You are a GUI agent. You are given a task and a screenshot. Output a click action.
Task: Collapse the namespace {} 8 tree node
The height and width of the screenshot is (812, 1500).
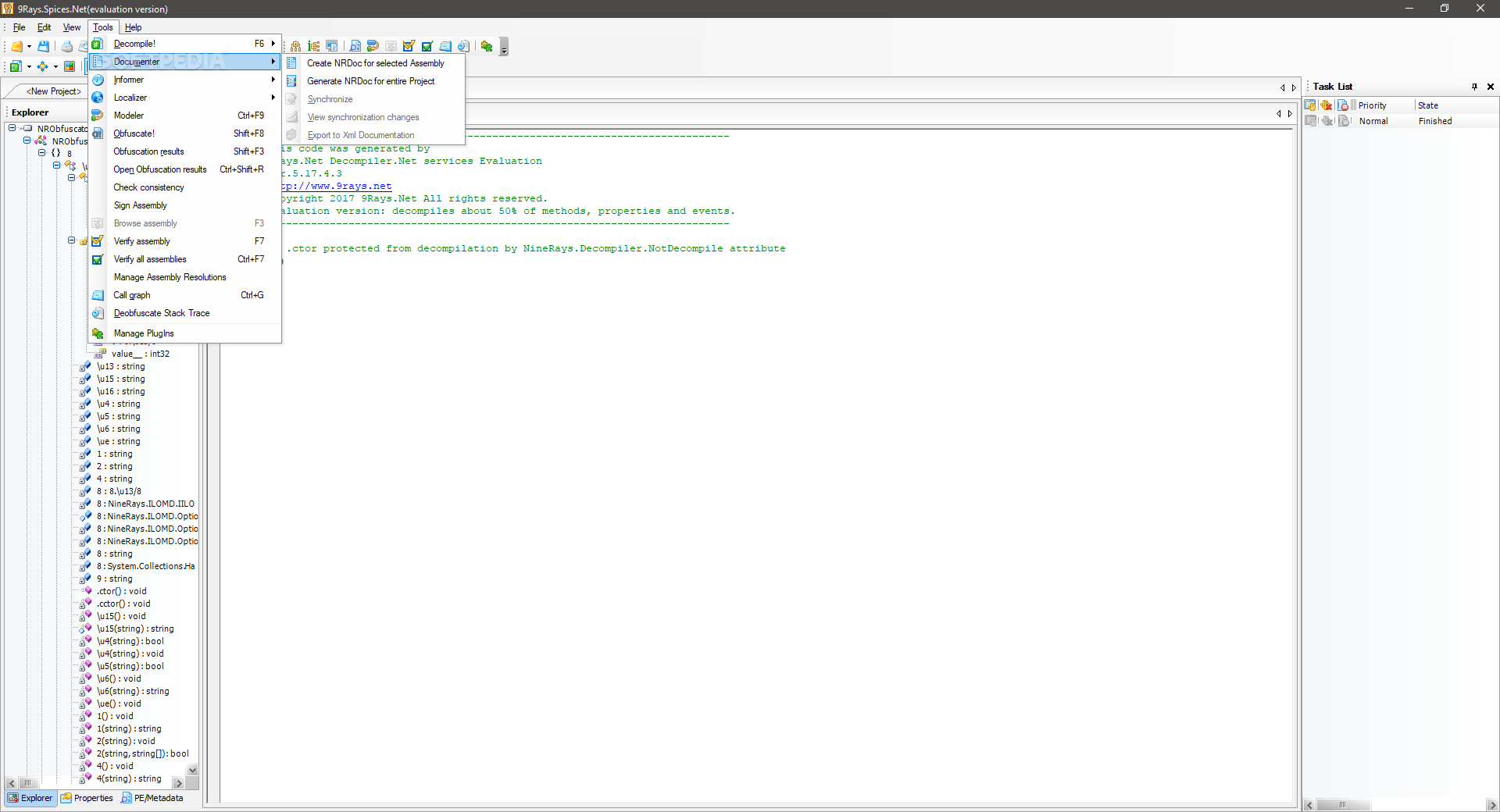point(42,153)
